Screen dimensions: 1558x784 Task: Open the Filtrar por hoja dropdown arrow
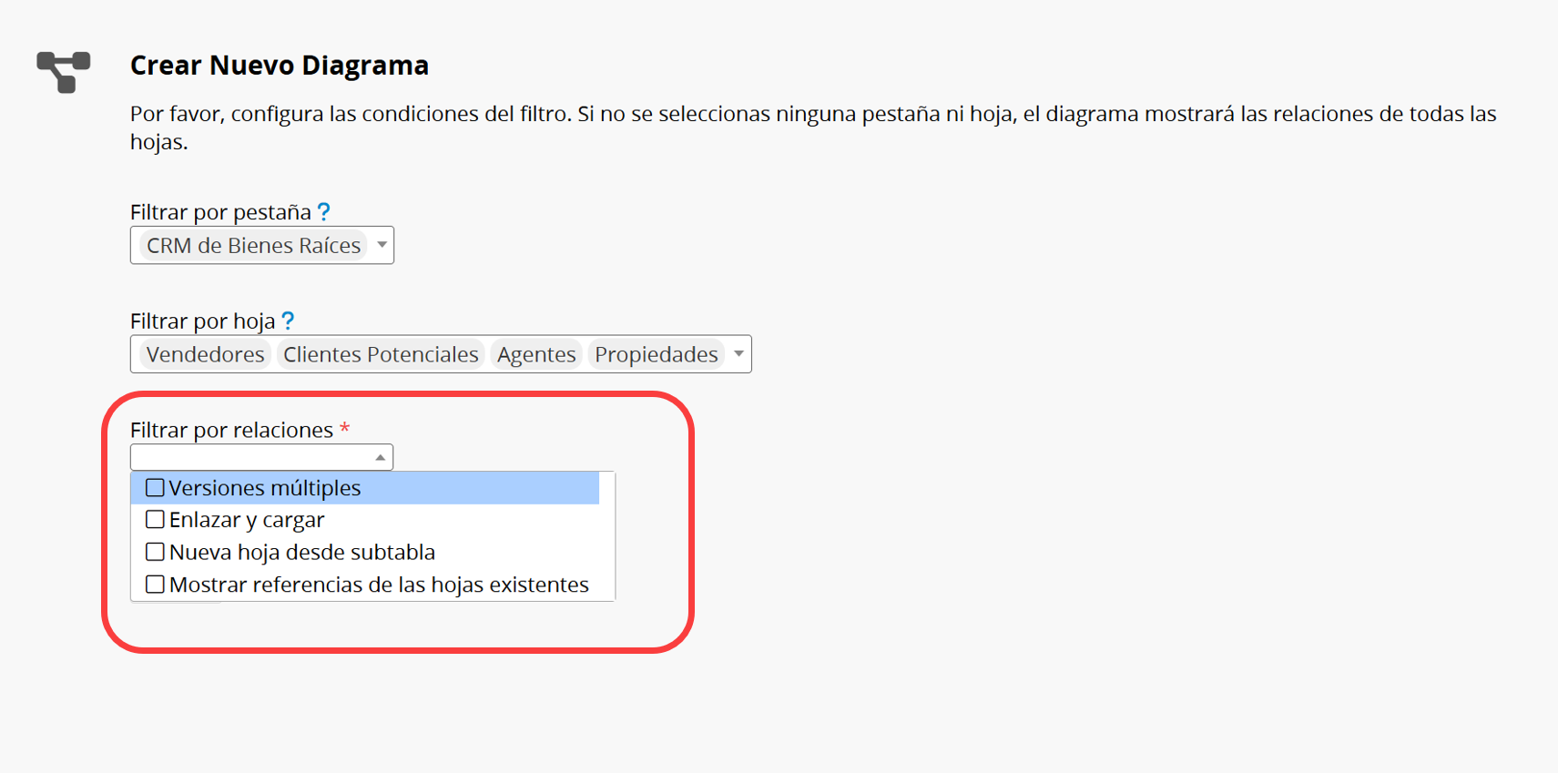click(x=739, y=354)
